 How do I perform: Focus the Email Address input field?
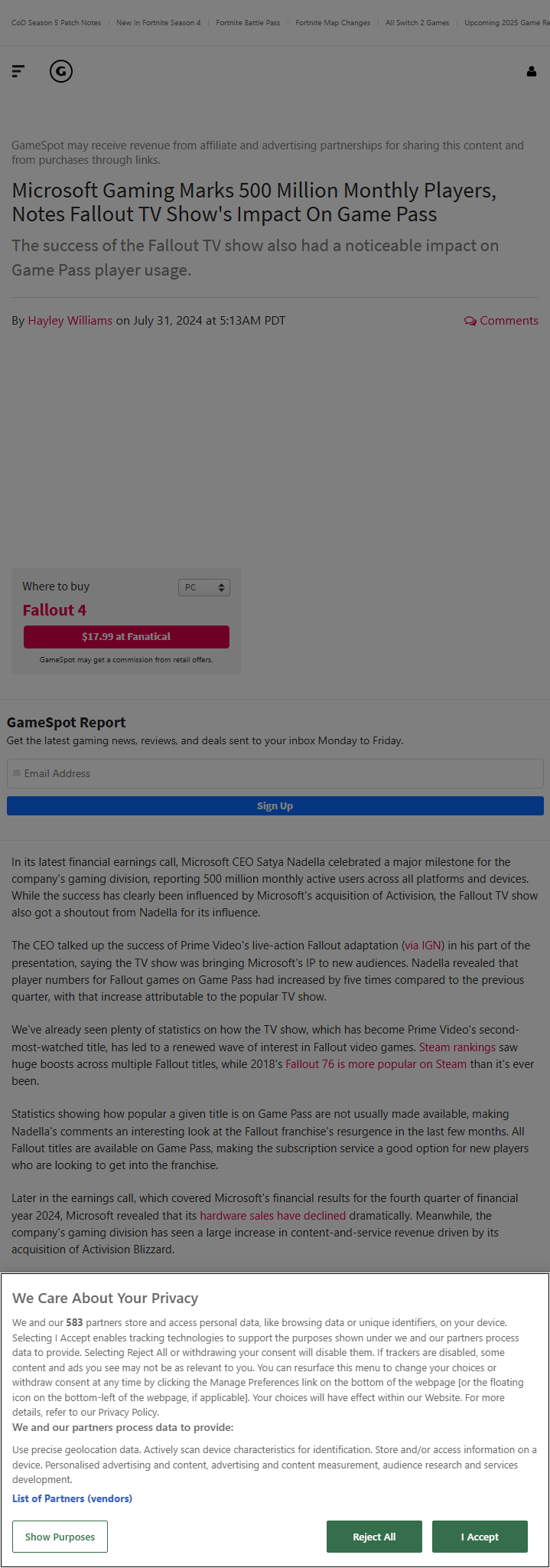pos(275,773)
